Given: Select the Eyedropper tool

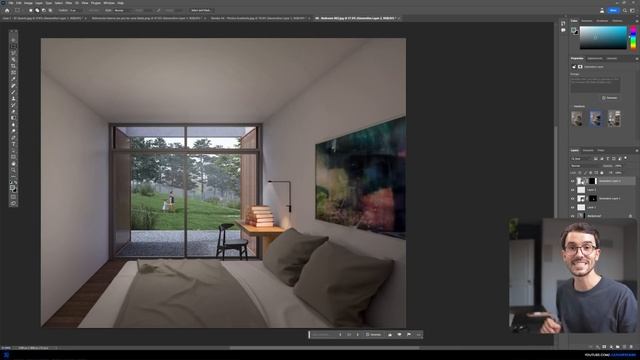Looking at the screenshot, I should pyautogui.click(x=13, y=79).
